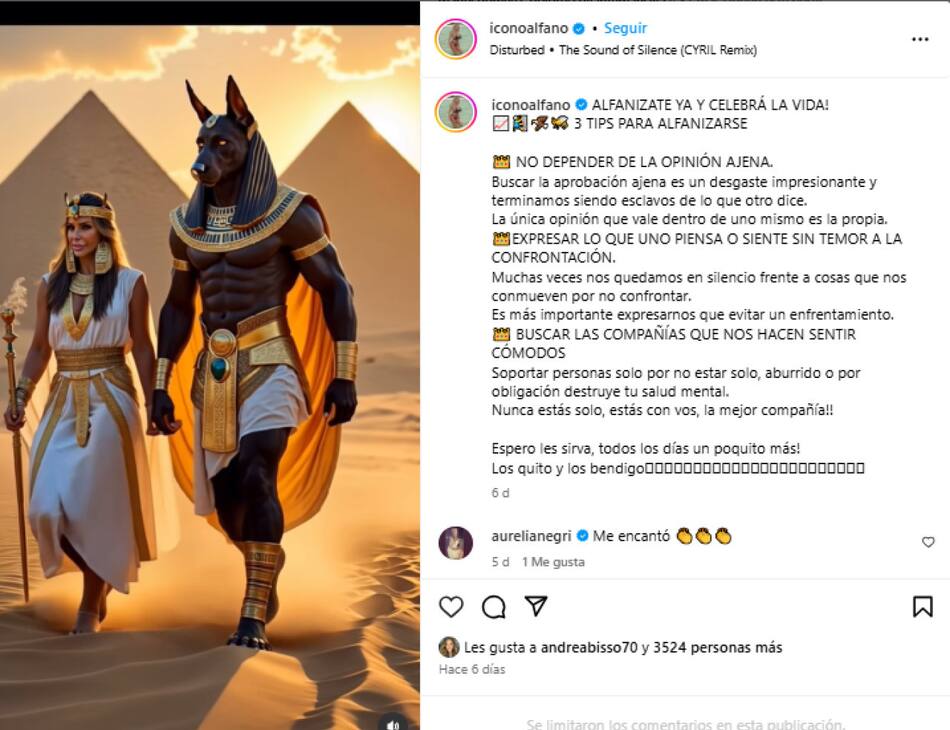Toggle video sound via speaker icon
The height and width of the screenshot is (730, 950).
tap(393, 724)
